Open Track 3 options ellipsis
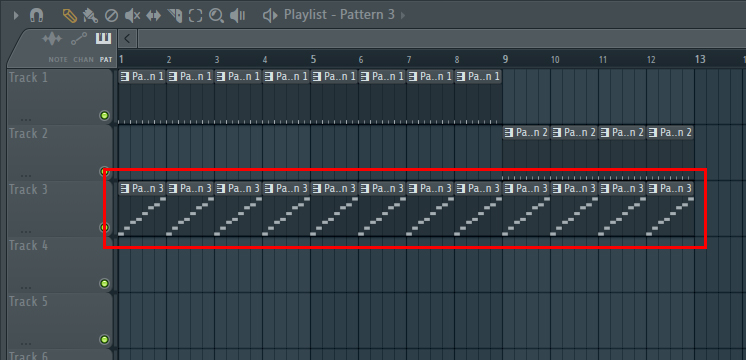The image size is (746, 360). [x=26, y=231]
